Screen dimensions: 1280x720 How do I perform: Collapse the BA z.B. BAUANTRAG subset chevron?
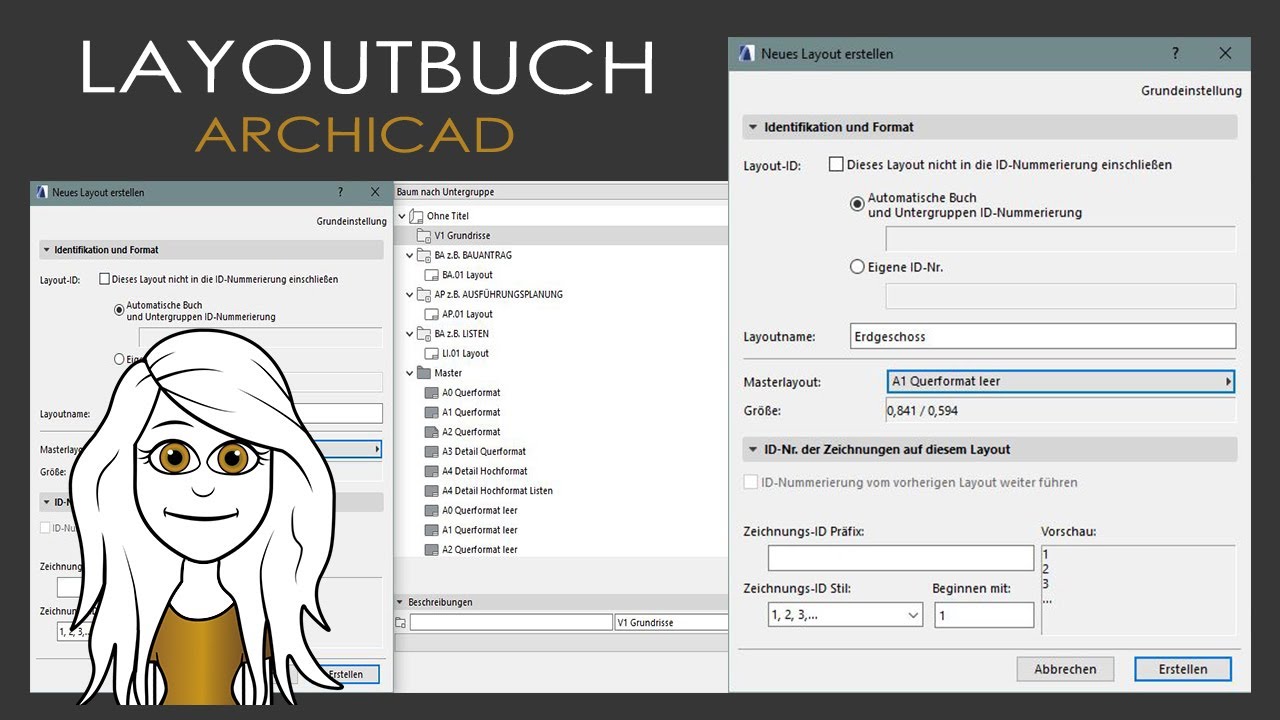coord(410,255)
